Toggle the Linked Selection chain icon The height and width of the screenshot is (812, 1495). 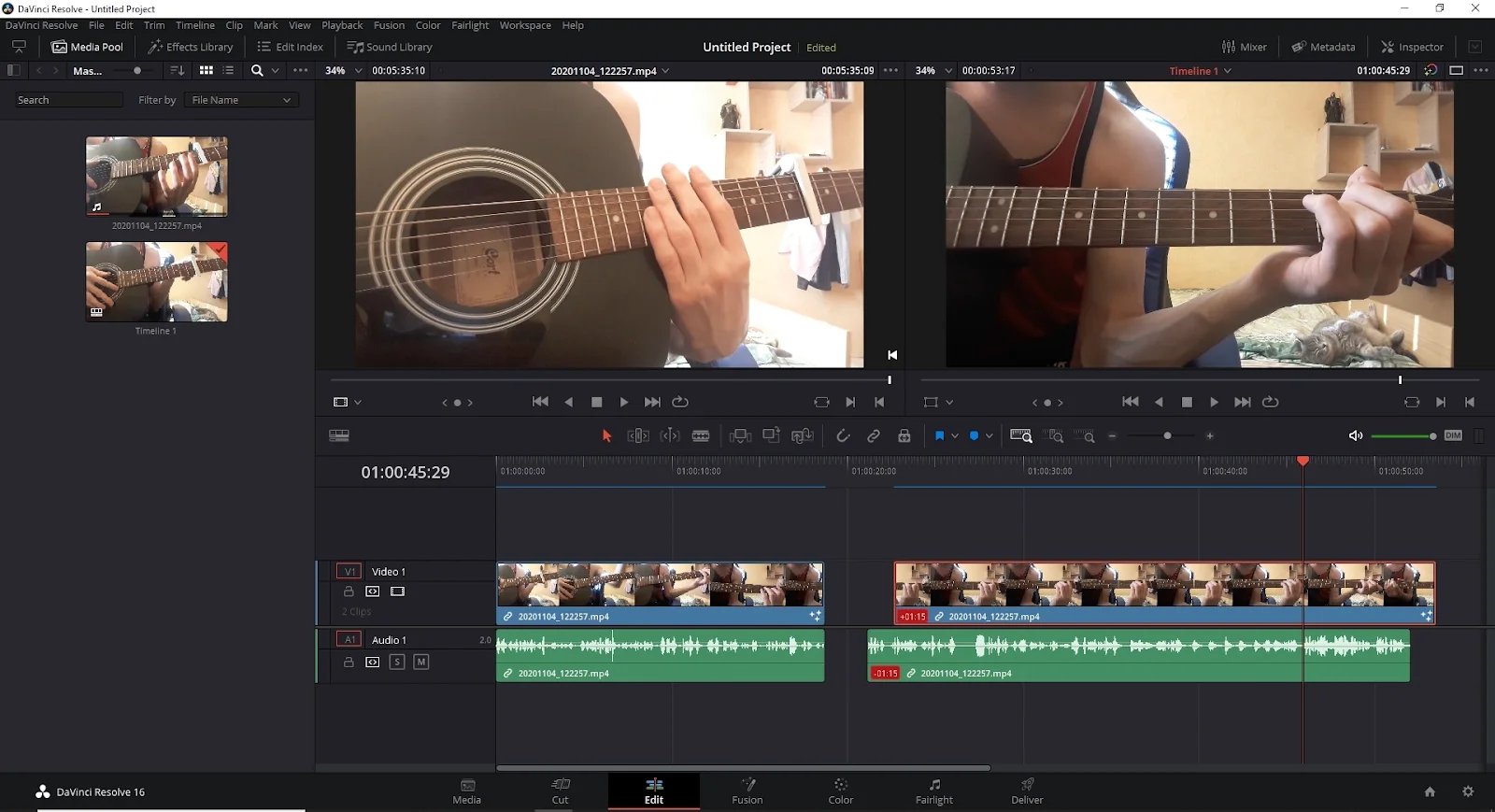pyautogui.click(x=874, y=436)
